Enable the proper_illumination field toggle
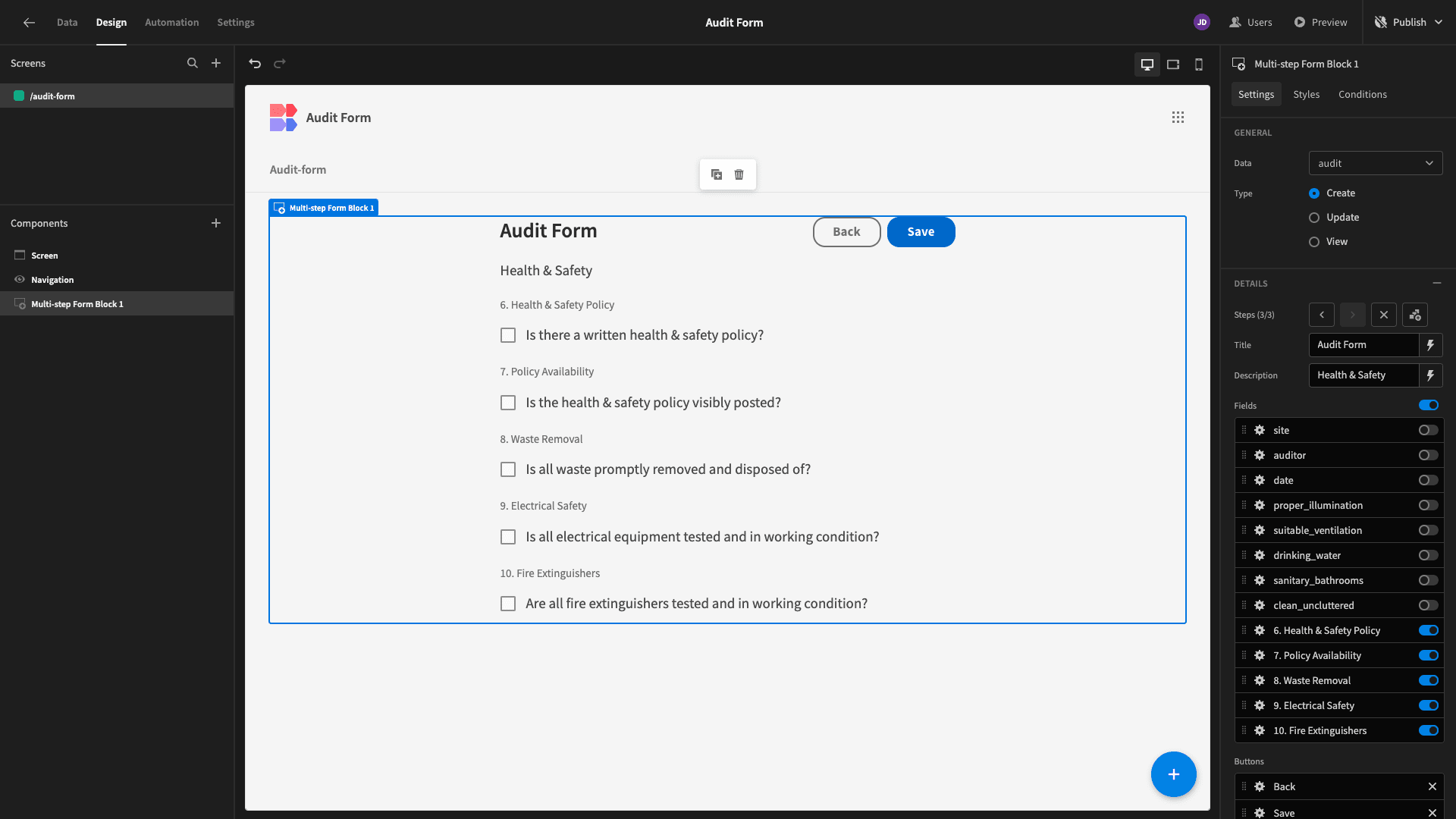1456x819 pixels. click(1429, 505)
